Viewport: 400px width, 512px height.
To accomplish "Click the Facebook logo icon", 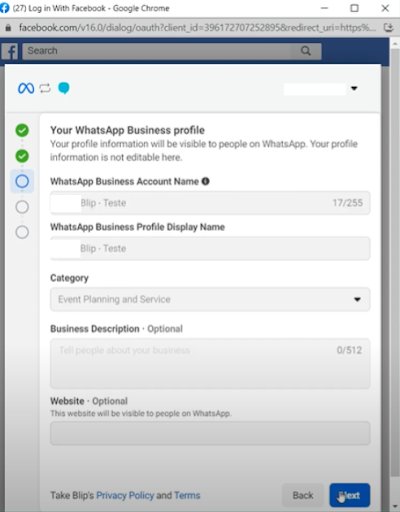I will [x=10, y=51].
